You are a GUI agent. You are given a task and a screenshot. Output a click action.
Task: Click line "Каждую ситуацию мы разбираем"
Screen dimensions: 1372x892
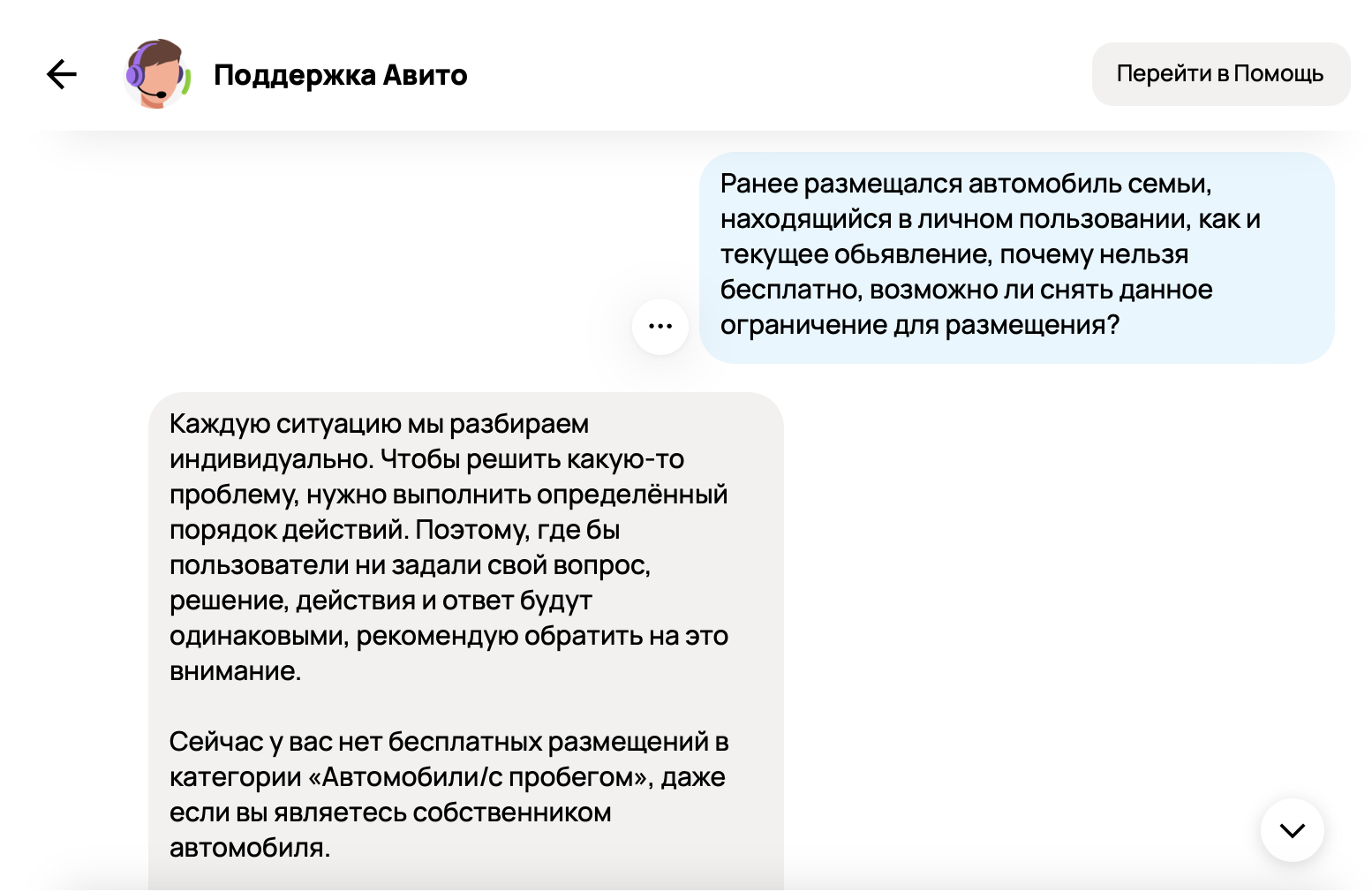pos(379,424)
